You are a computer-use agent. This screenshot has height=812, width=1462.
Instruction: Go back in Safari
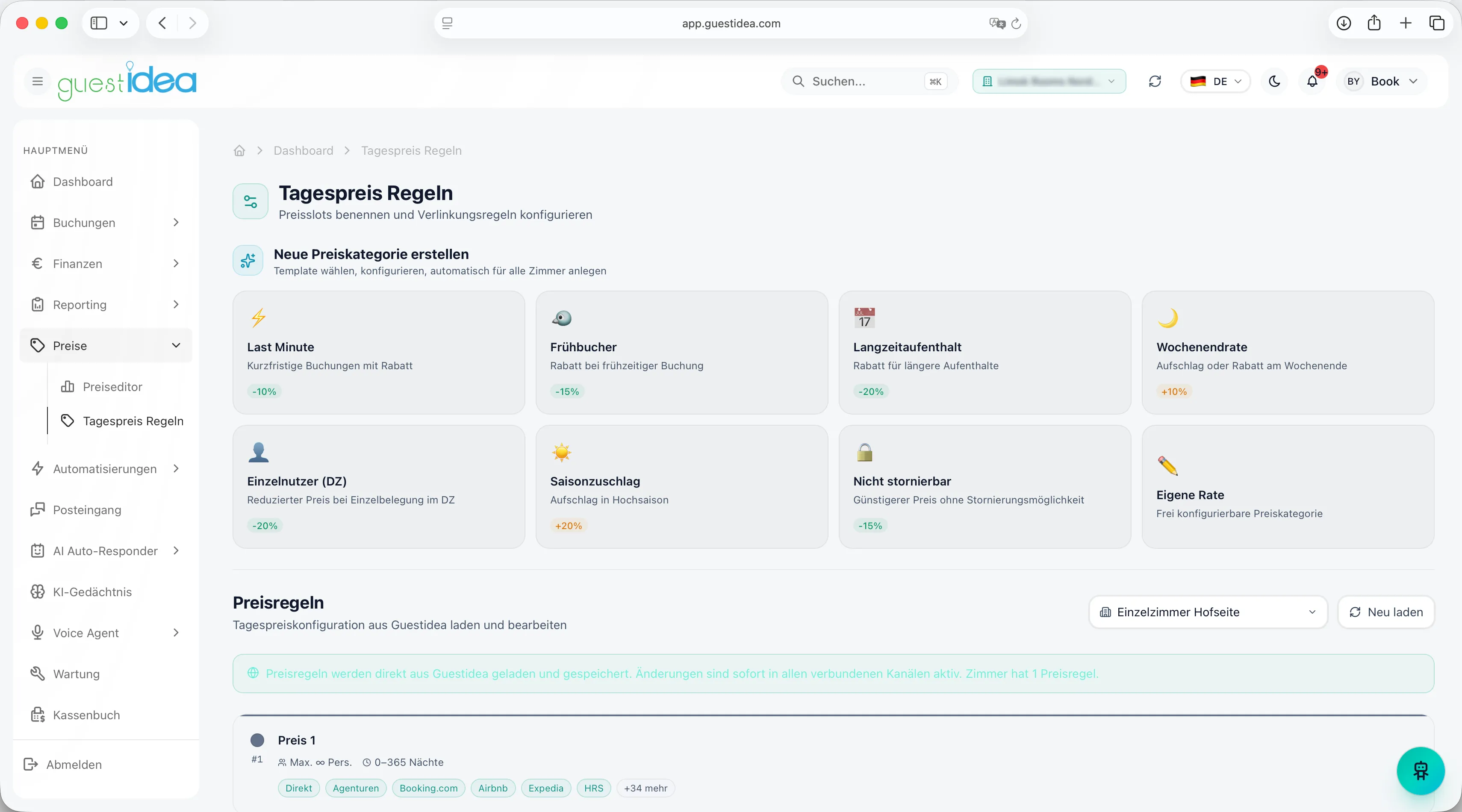tap(162, 23)
